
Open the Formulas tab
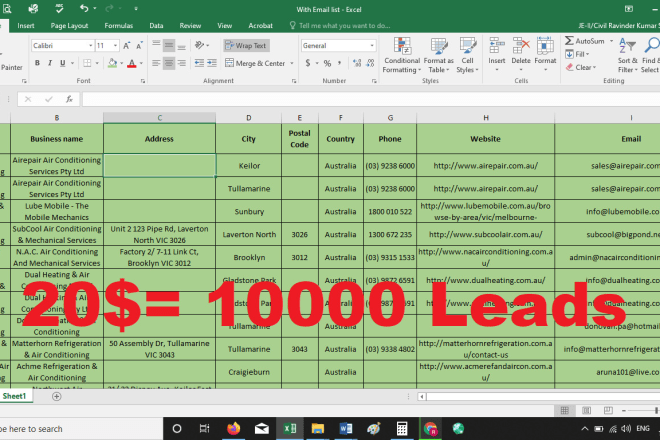tap(119, 26)
